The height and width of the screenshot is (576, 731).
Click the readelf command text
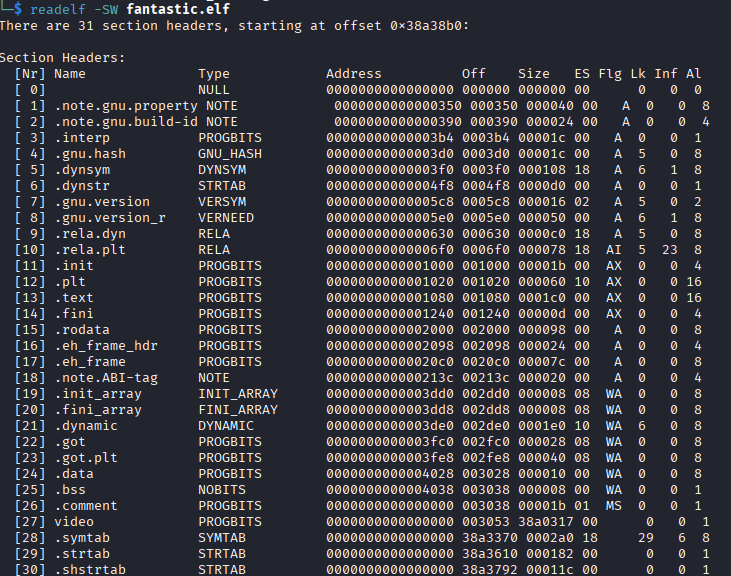(x=58, y=9)
